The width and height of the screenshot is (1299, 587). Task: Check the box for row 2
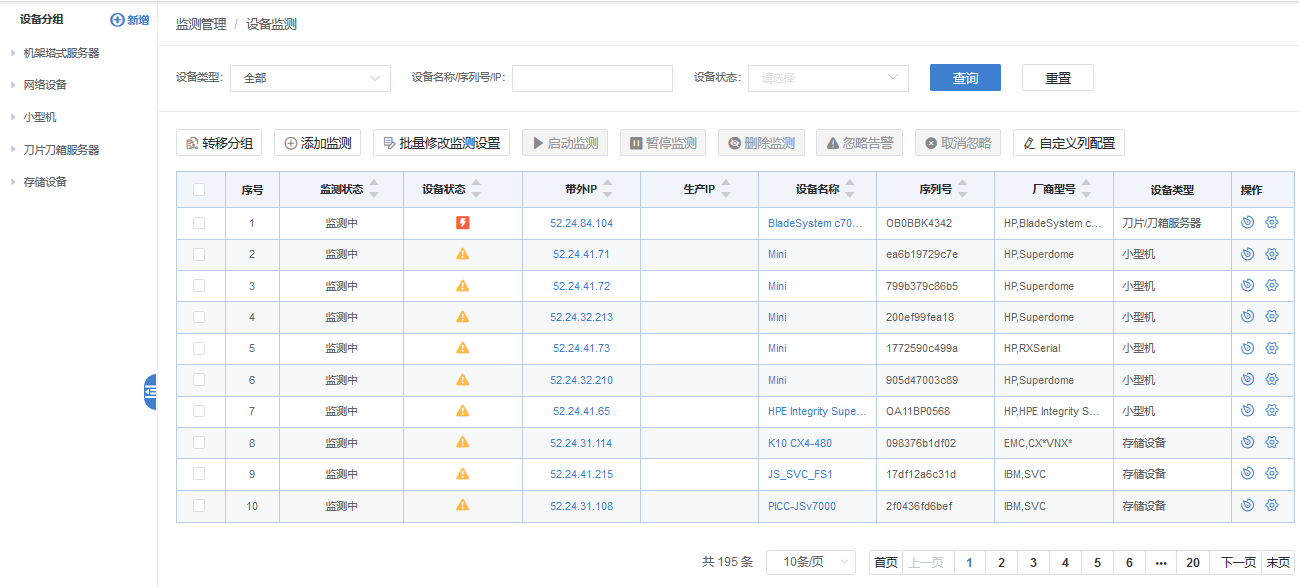[x=199, y=254]
